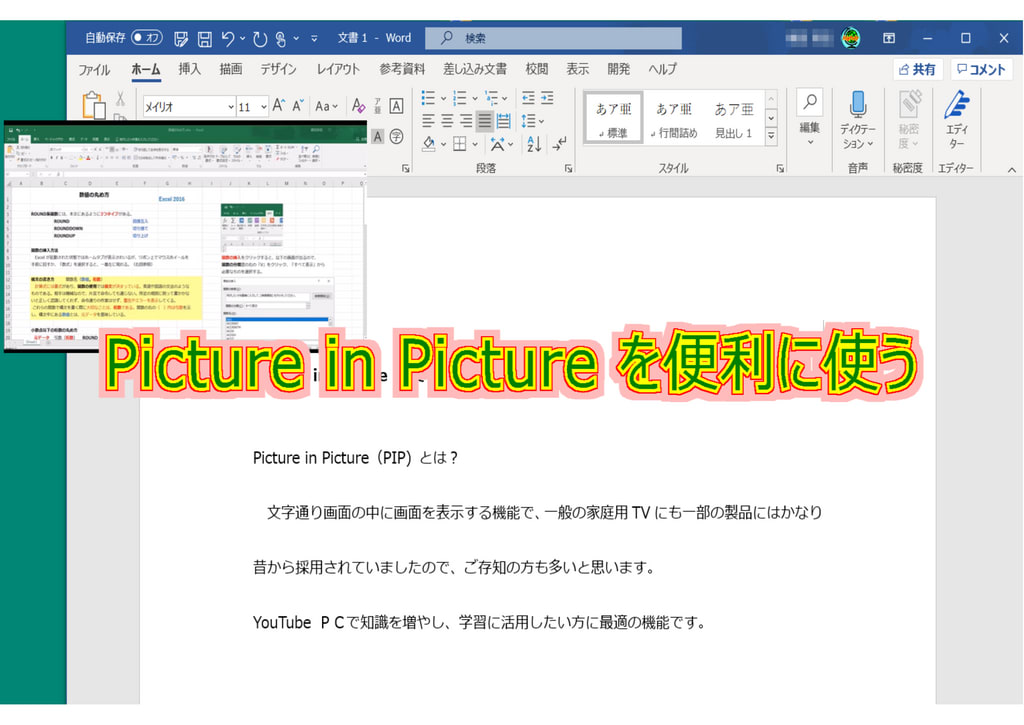Toggle Align Left paragraph alignment

click(428, 121)
